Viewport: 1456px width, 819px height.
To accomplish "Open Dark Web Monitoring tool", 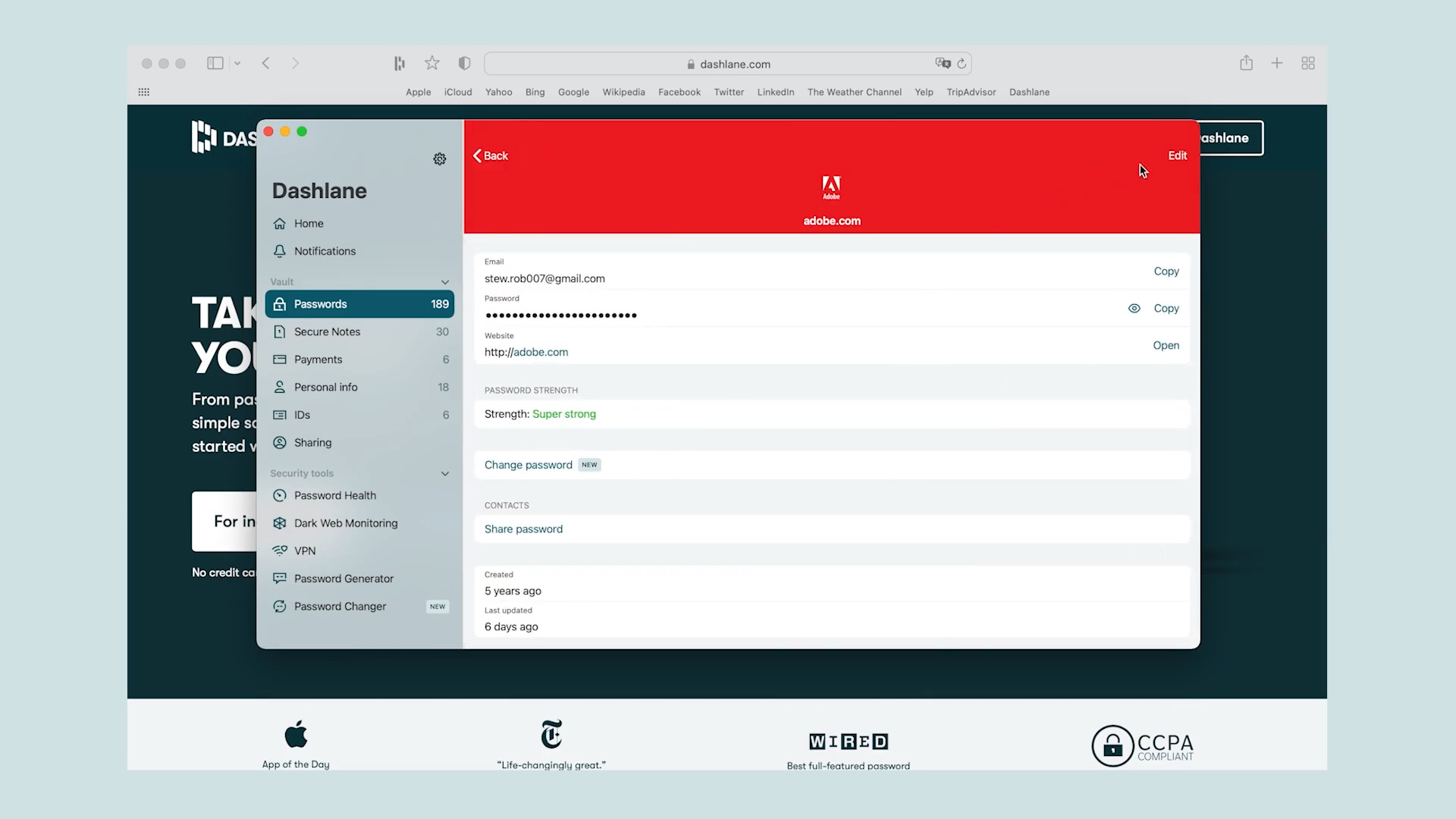I will click(x=360, y=523).
